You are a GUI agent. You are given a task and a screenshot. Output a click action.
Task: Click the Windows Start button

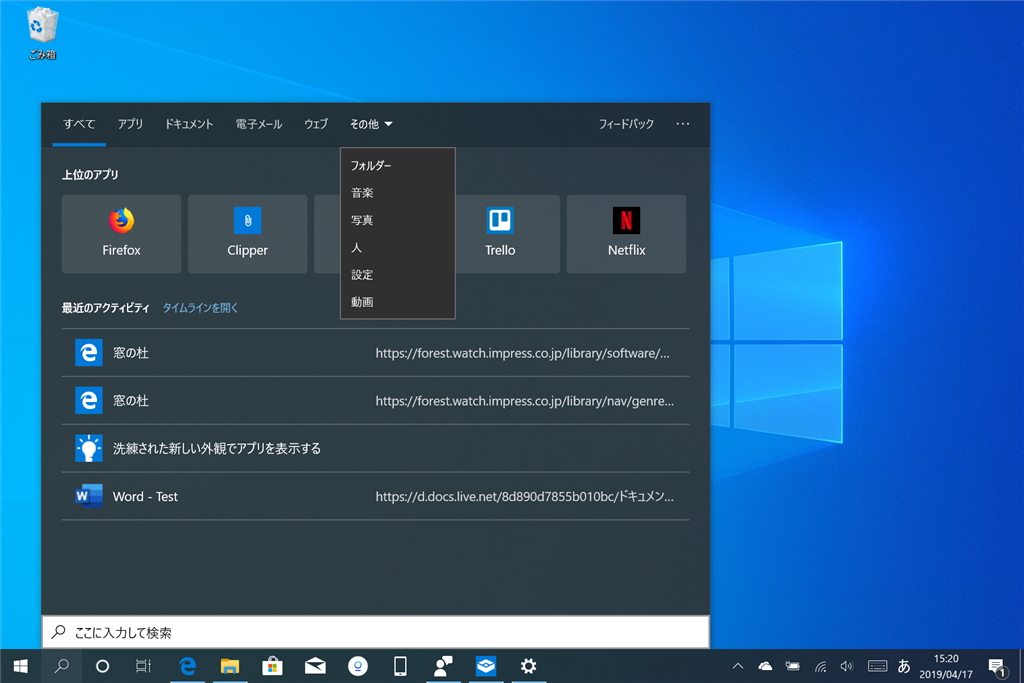coord(20,666)
